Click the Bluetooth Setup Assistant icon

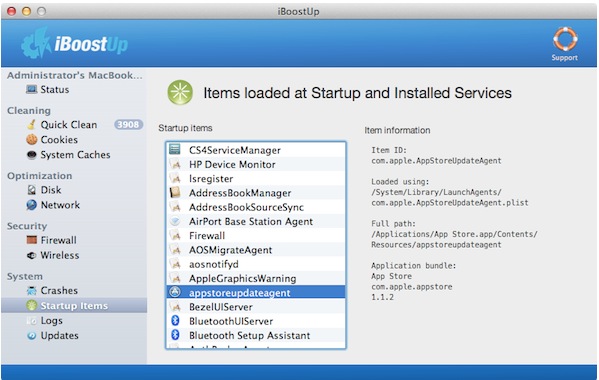click(175, 335)
